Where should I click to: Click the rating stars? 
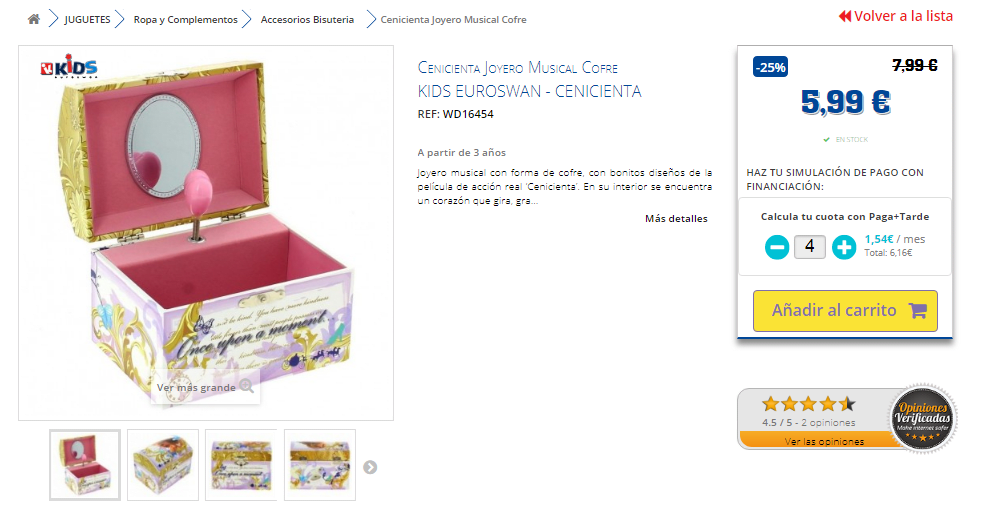[x=809, y=404]
